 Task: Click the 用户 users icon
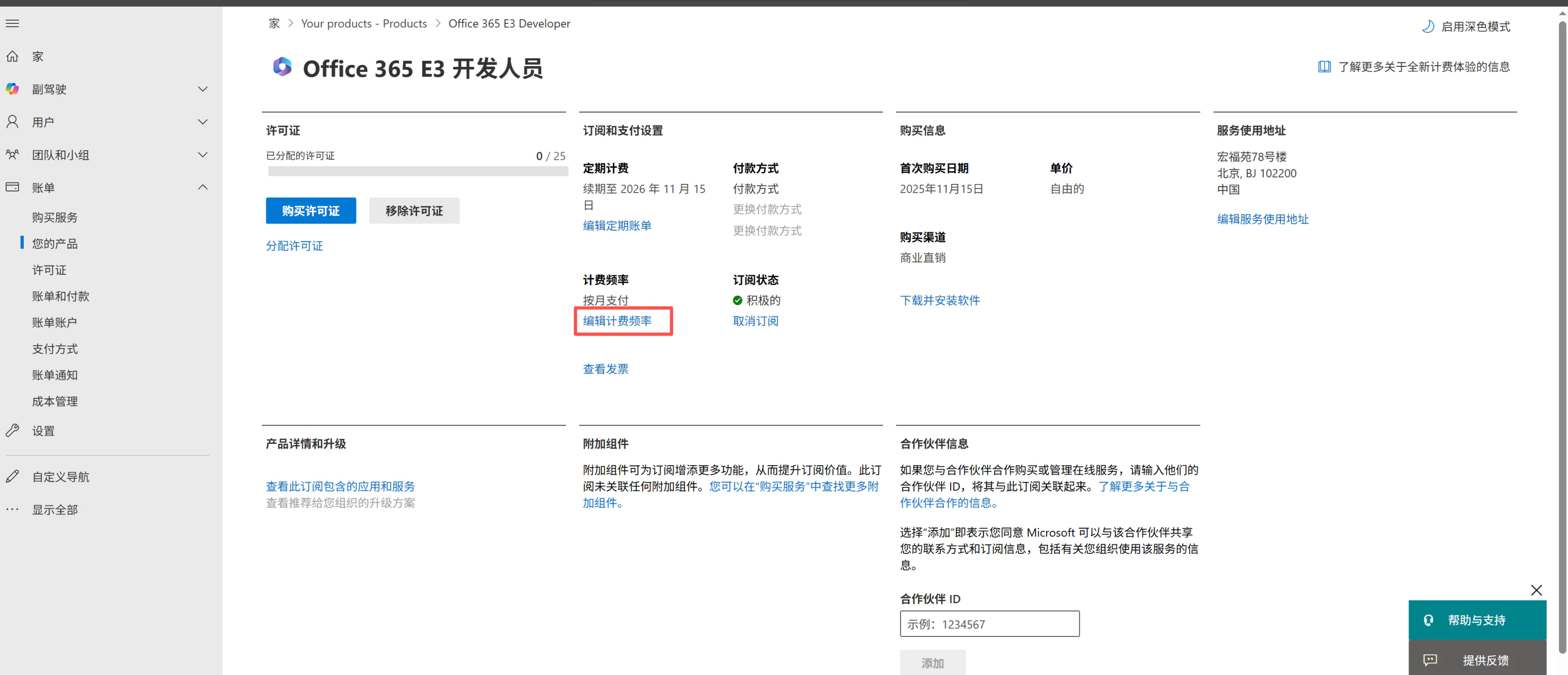point(12,122)
